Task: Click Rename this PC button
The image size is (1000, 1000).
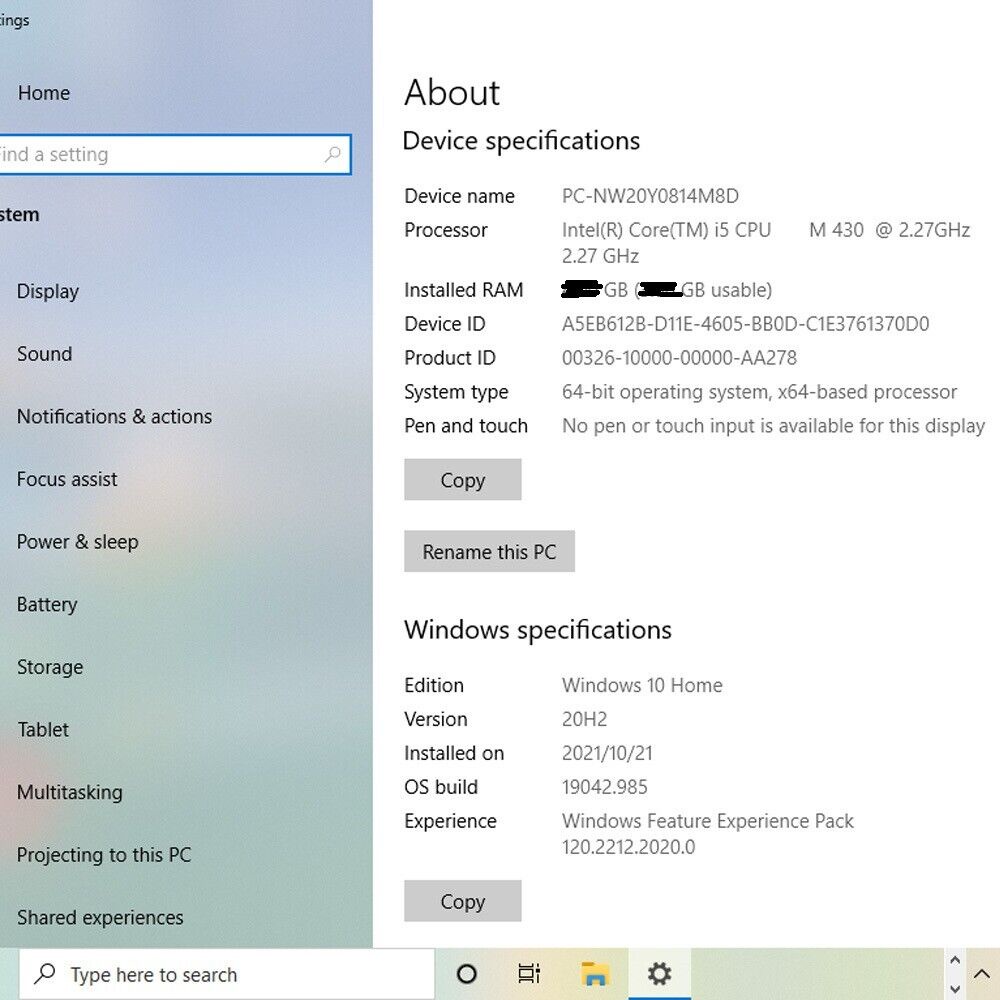Action: (x=489, y=551)
